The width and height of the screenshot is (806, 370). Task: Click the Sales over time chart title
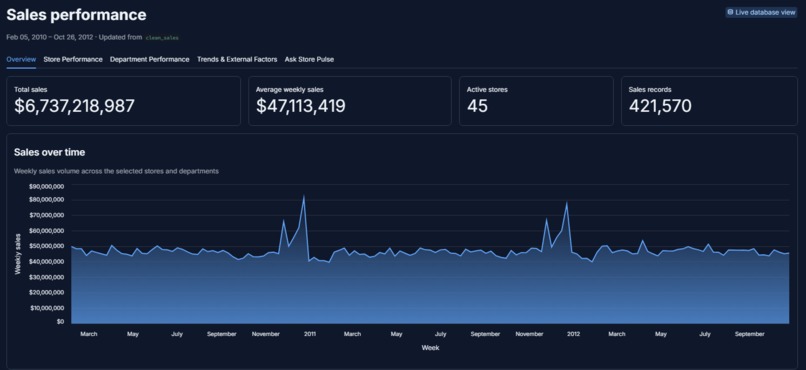click(x=49, y=153)
